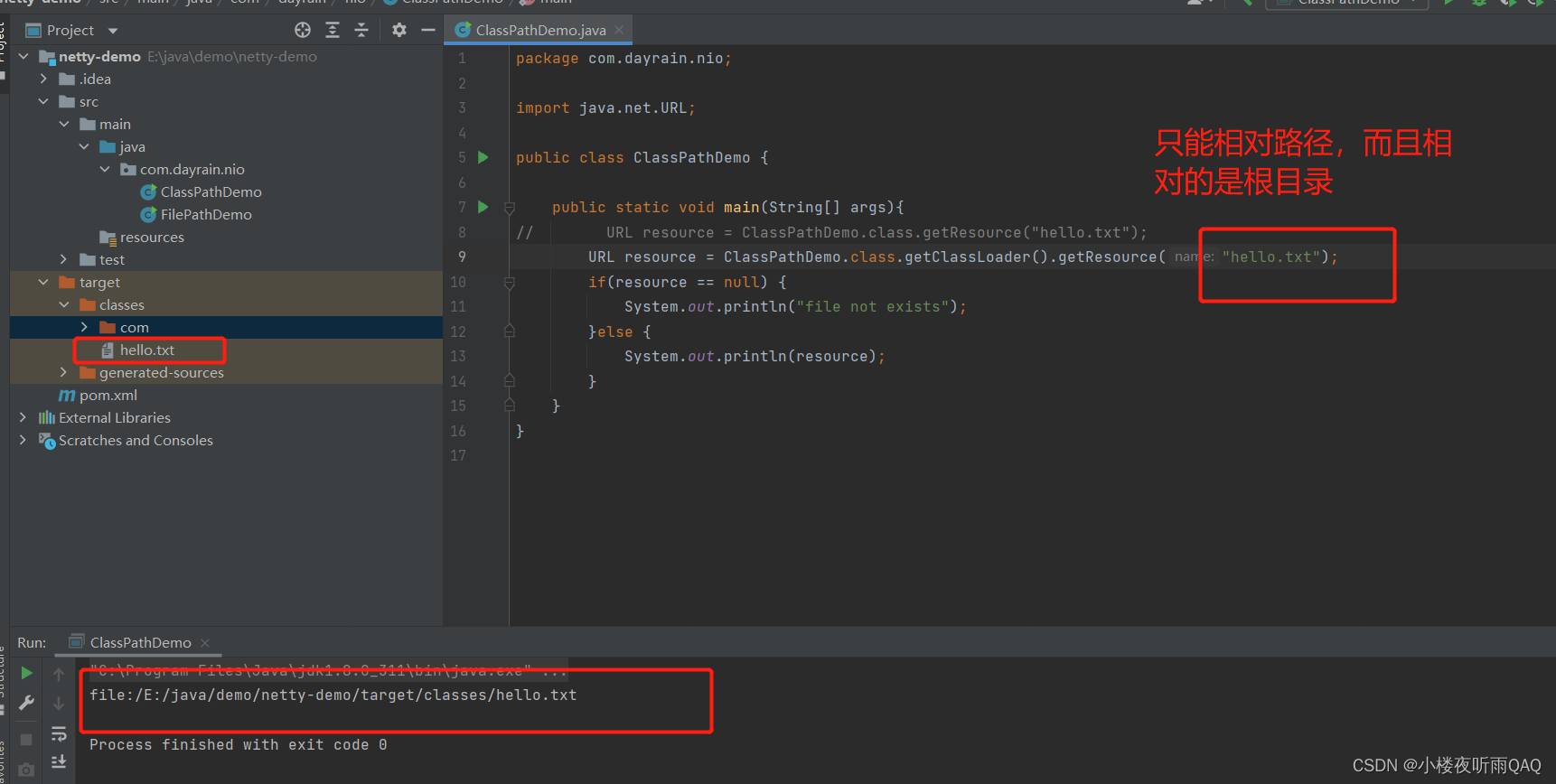Rerun ClassPathDemo with green play button
This screenshot has height=784, width=1556.
click(x=27, y=673)
